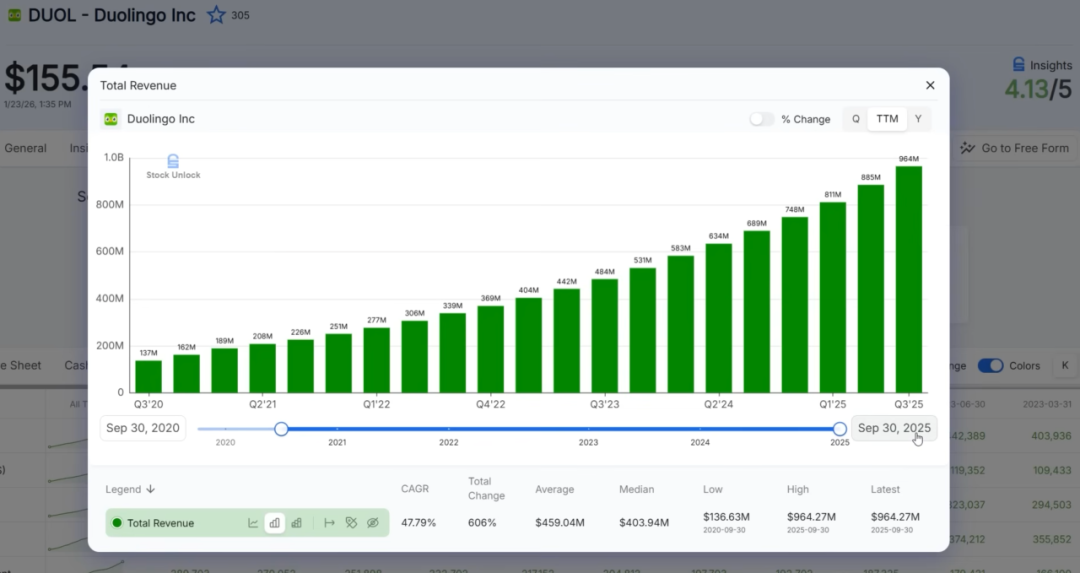Viewport: 1080px width, 573px height.
Task: Click the arrow-from-line icon in legend row
Action: click(329, 523)
